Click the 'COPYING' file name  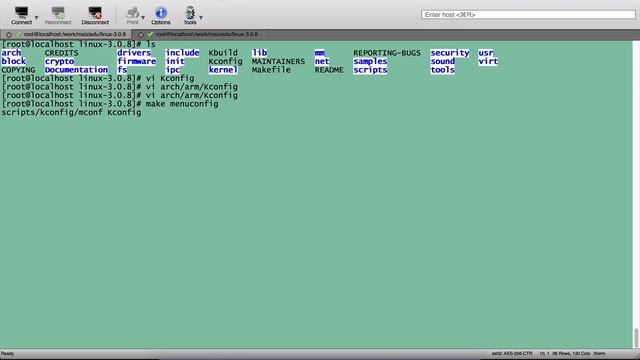point(18,70)
